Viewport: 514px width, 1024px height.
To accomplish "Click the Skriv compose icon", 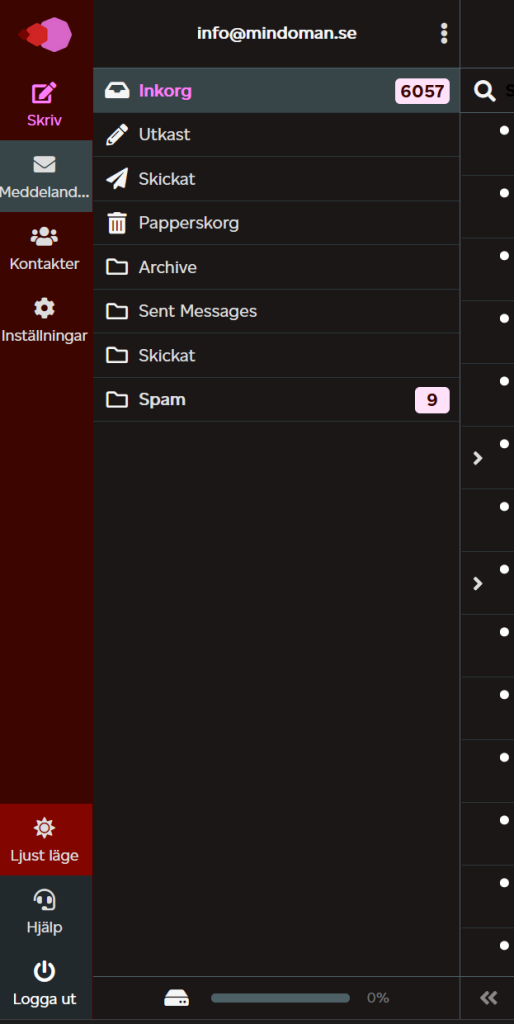I will coord(44,93).
